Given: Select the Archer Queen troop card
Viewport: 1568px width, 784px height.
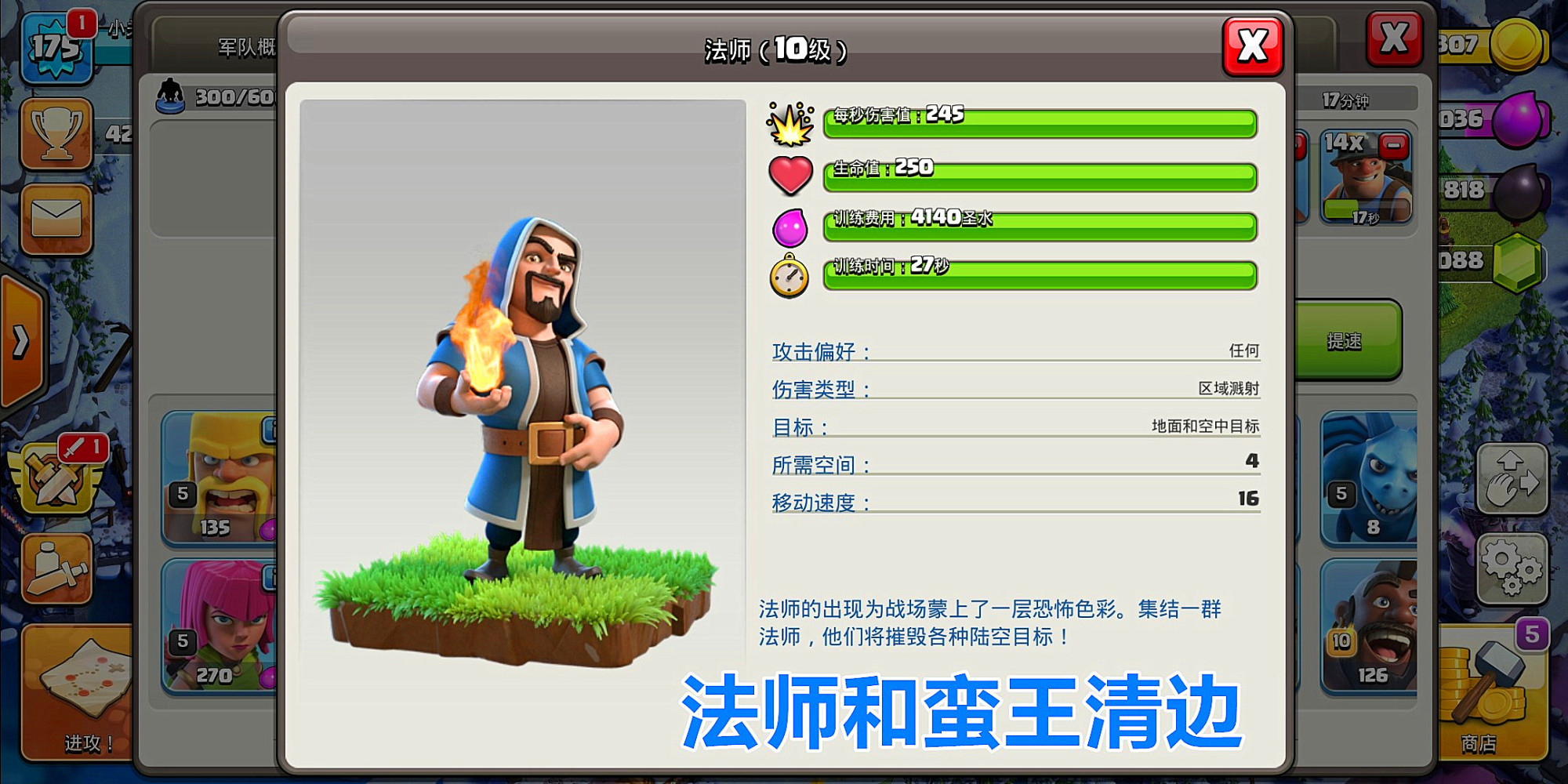Looking at the screenshot, I should click(220, 626).
